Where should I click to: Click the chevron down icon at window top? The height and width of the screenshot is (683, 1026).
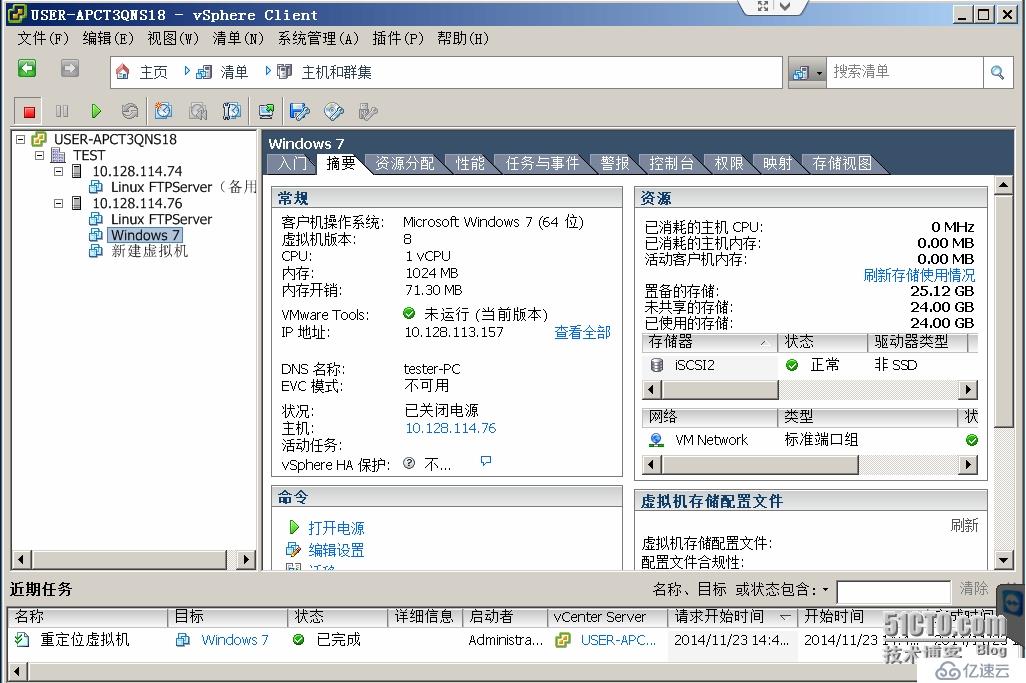click(785, 7)
